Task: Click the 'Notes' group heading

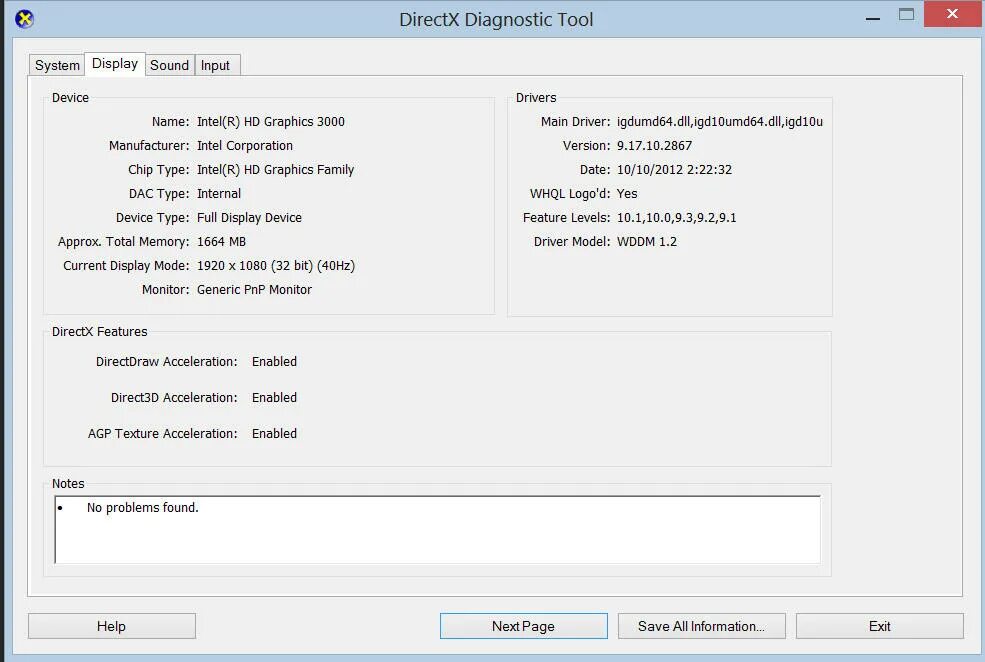Action: (x=68, y=484)
